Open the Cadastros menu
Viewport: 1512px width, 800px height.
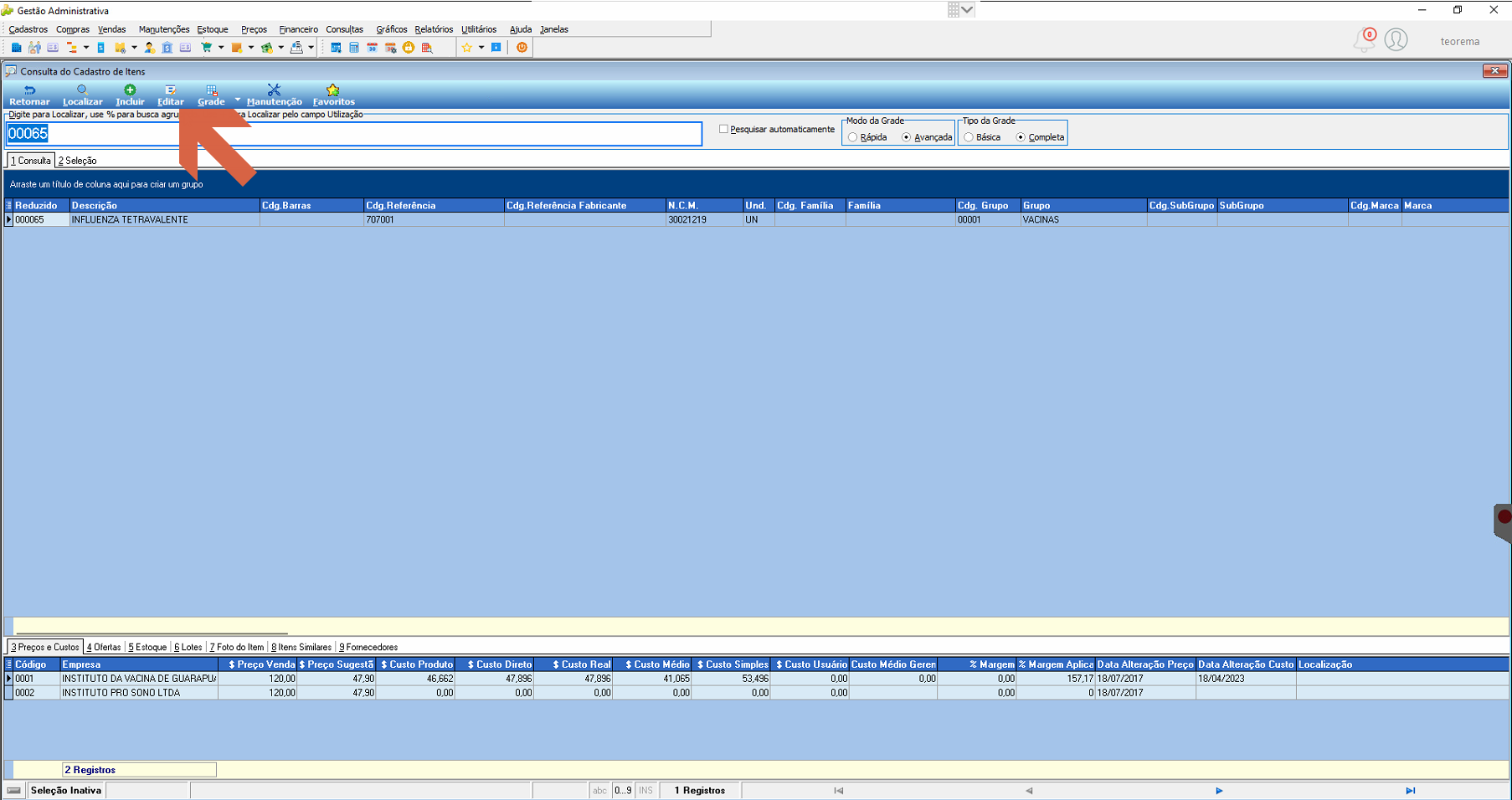[28, 29]
